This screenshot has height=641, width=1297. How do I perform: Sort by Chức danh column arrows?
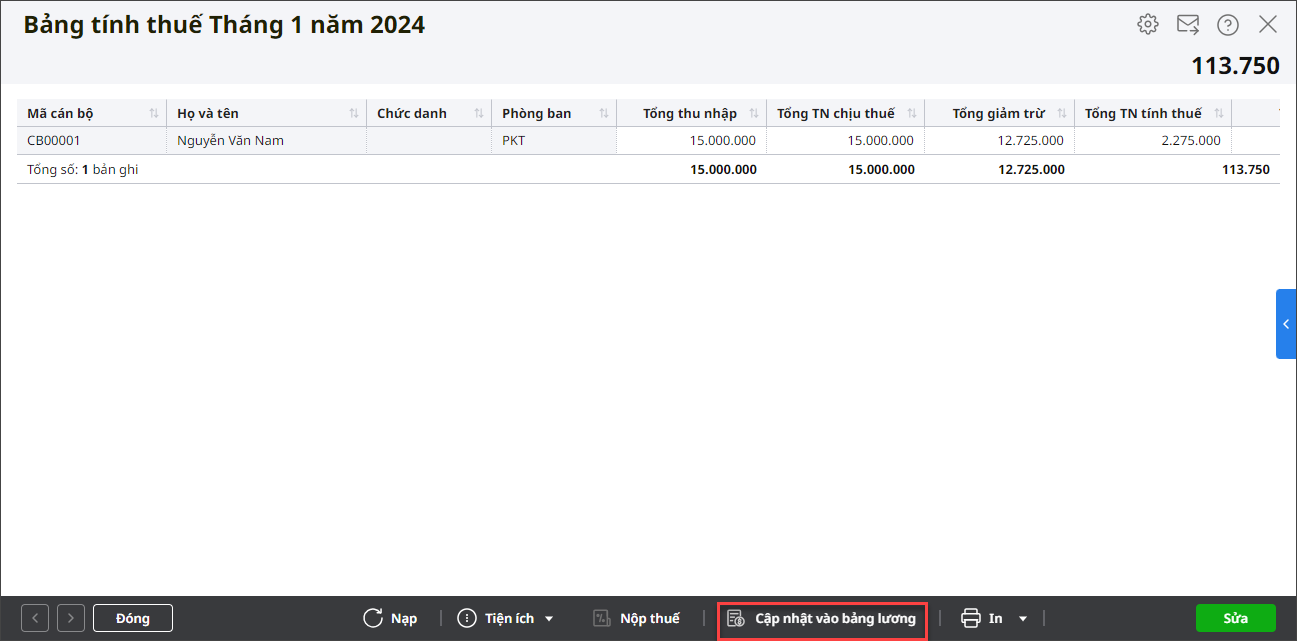[x=479, y=113]
